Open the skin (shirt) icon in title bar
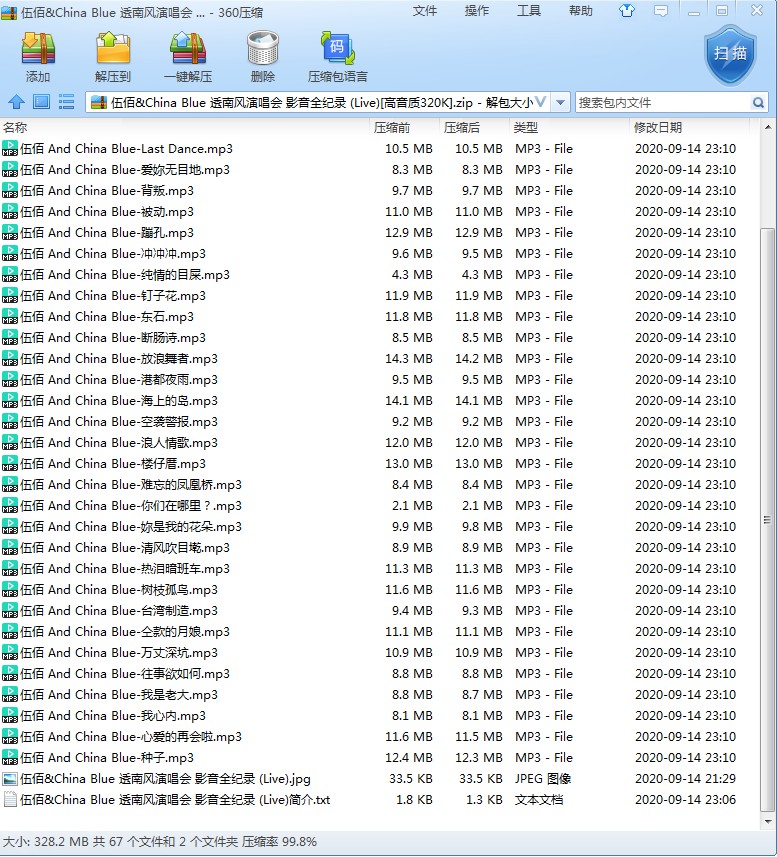The height and width of the screenshot is (857, 777). click(x=627, y=11)
